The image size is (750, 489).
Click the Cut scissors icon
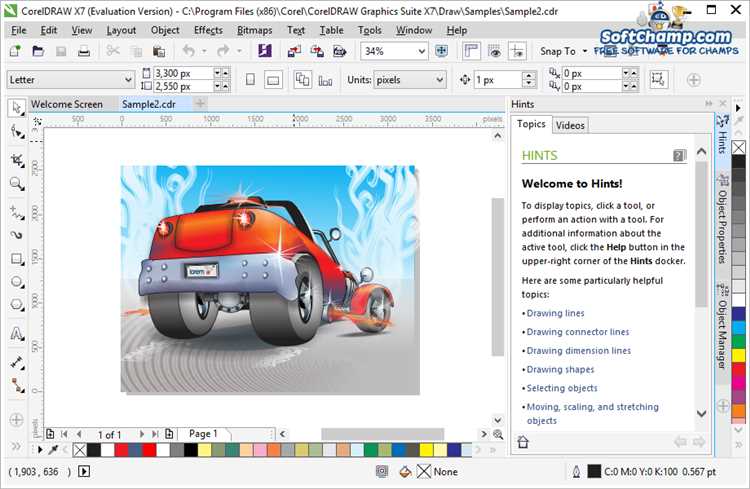click(113, 51)
